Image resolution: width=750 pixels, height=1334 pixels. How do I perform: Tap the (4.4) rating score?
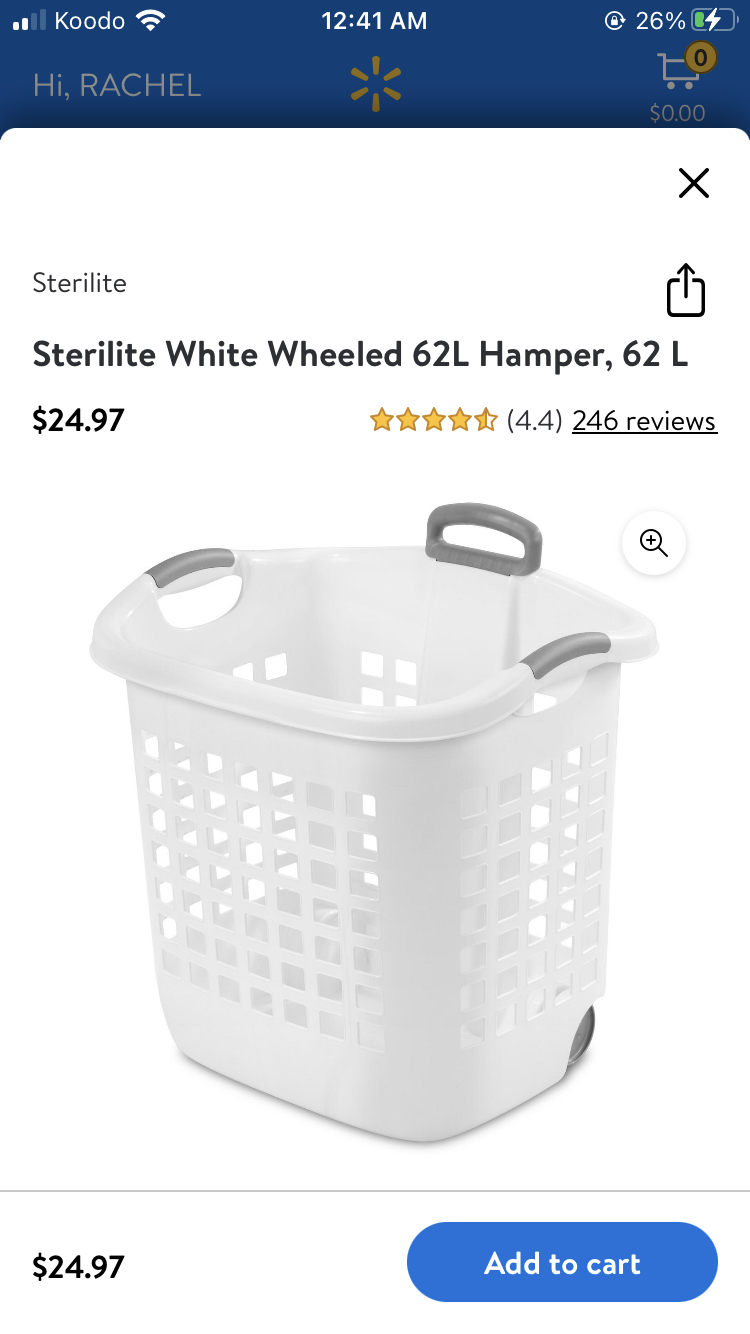(x=535, y=421)
